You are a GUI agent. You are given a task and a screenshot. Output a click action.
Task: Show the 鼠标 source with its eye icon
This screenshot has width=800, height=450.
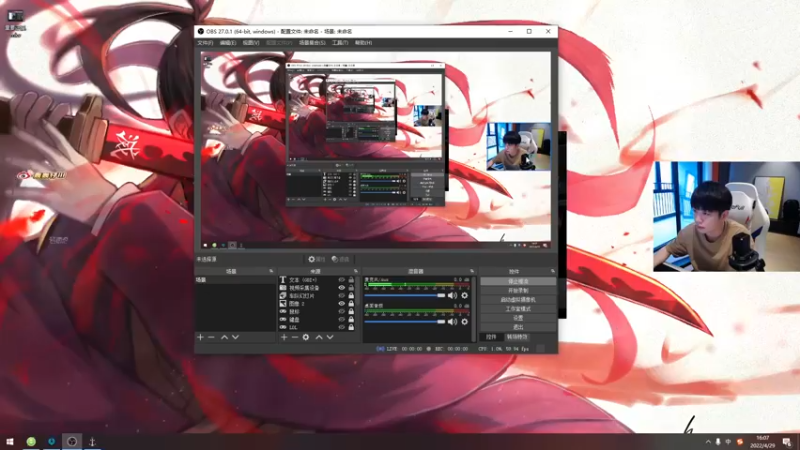[x=342, y=311]
